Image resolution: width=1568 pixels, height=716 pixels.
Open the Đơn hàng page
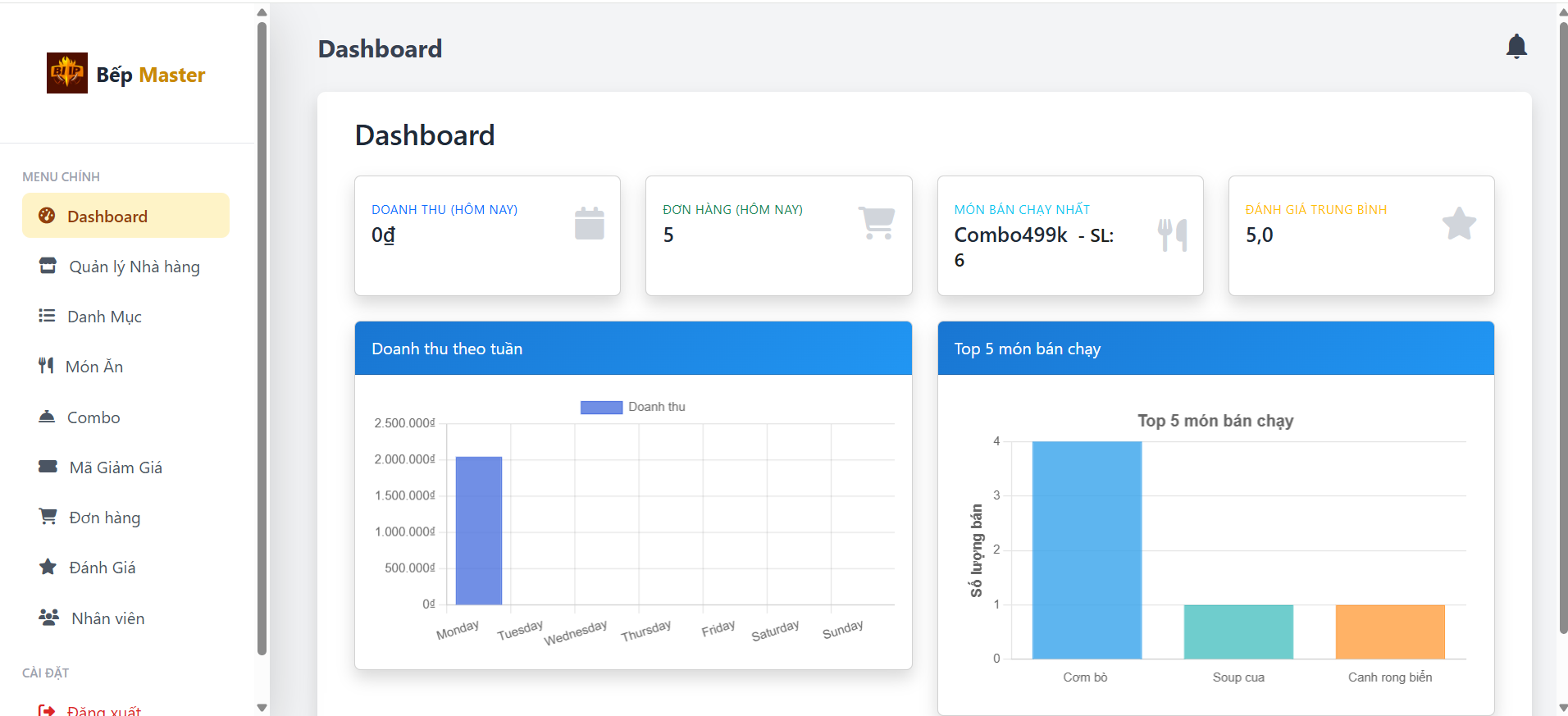pos(104,518)
